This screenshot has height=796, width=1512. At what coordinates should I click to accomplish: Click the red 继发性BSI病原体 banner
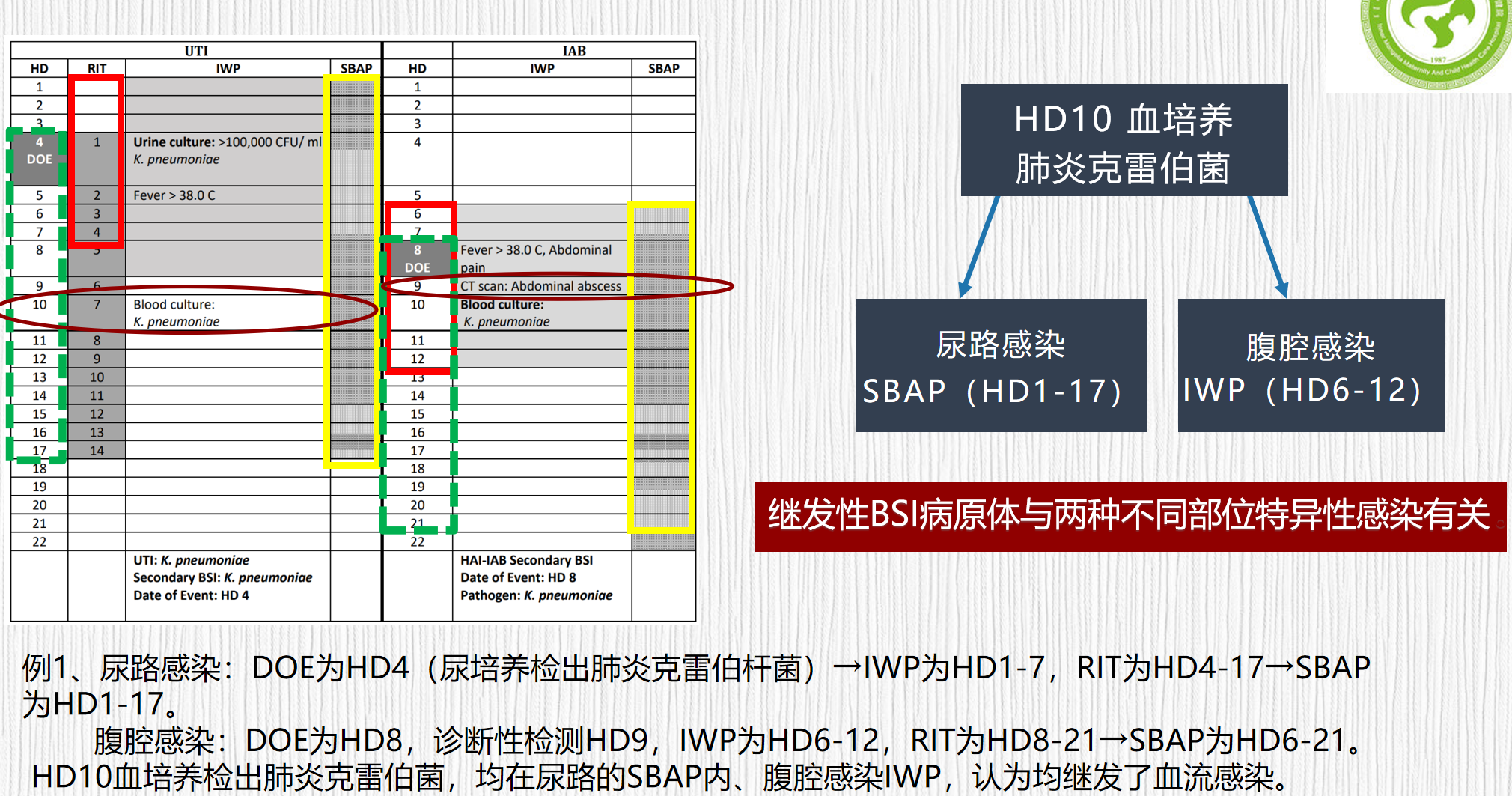1130,517
